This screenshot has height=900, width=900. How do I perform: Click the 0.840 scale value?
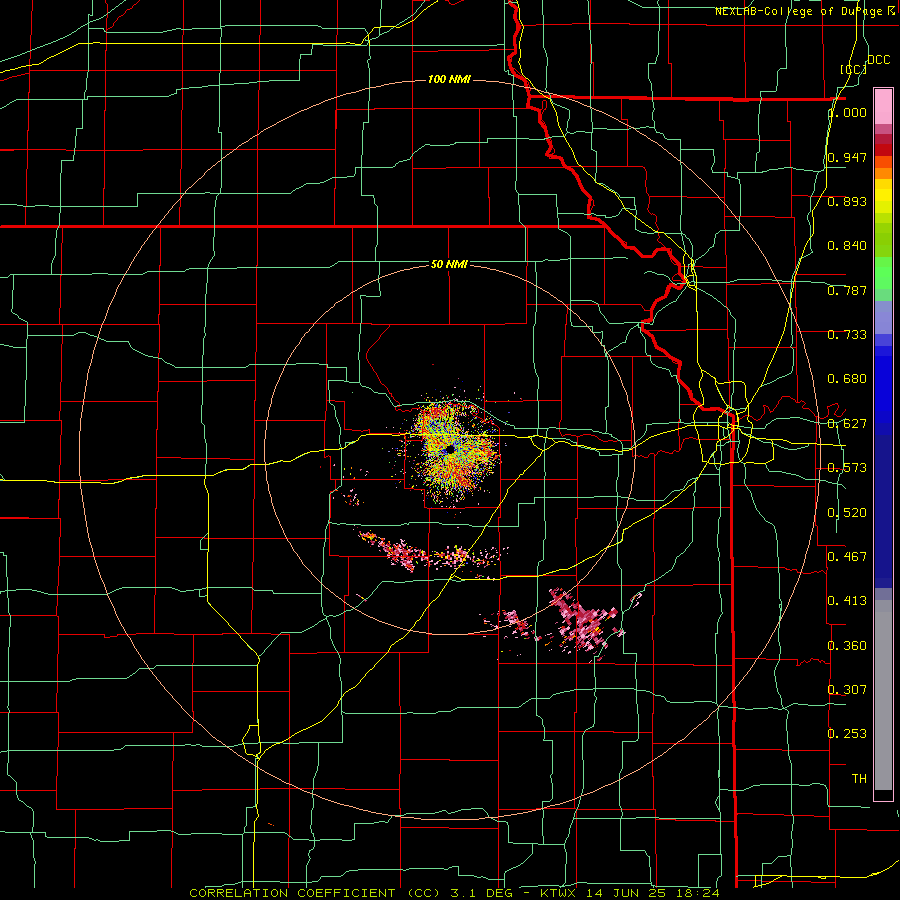848,246
